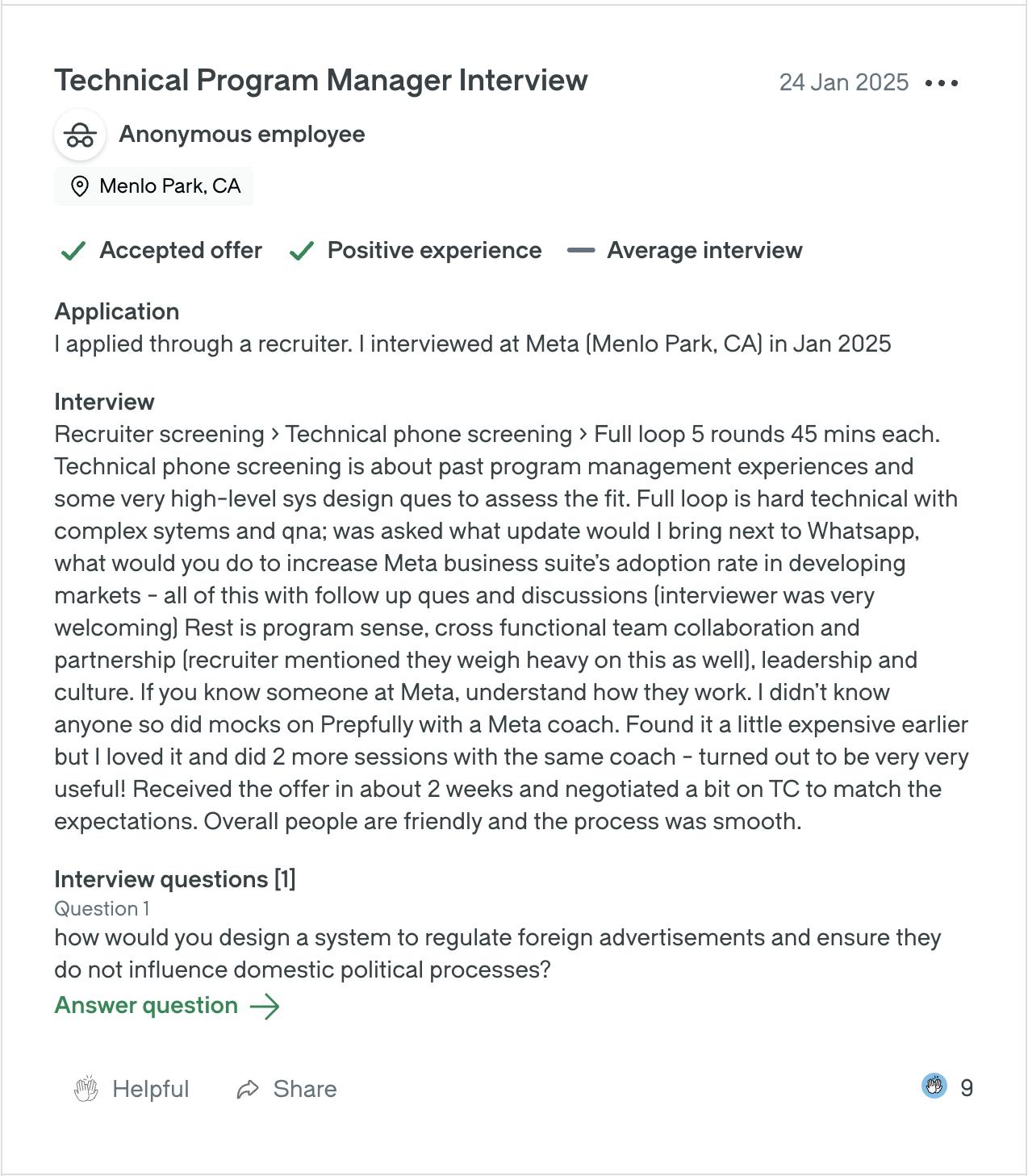Click the anonymous employee avatar icon

tap(80, 135)
